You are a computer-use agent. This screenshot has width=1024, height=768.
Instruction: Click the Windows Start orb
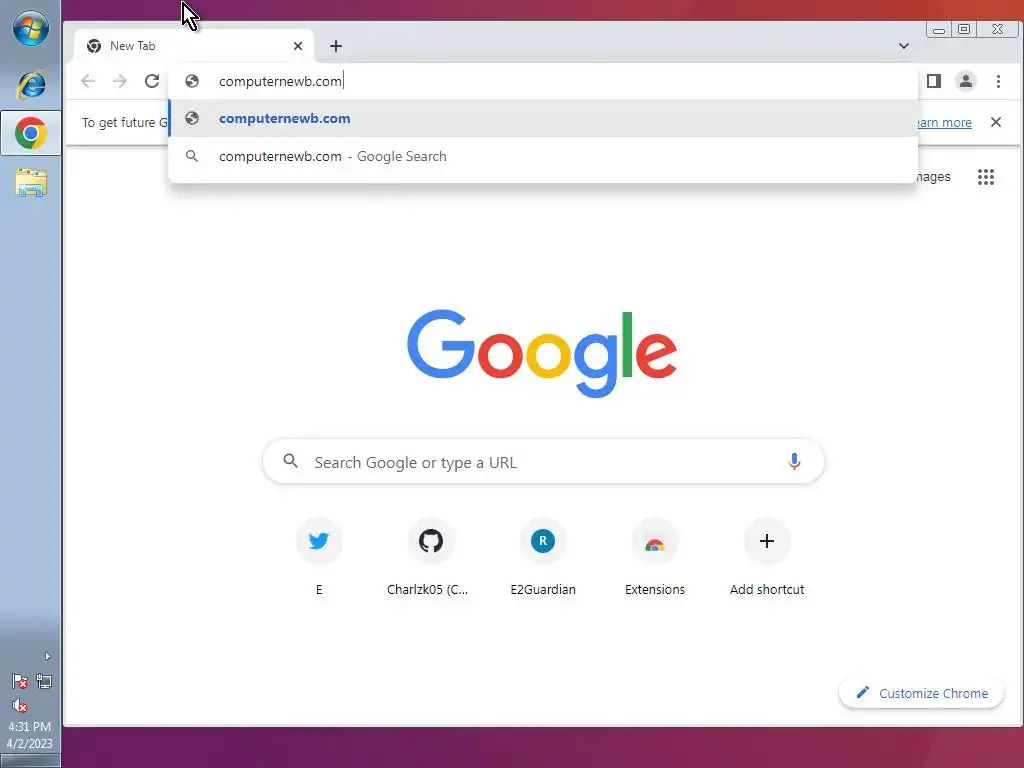tap(31, 29)
